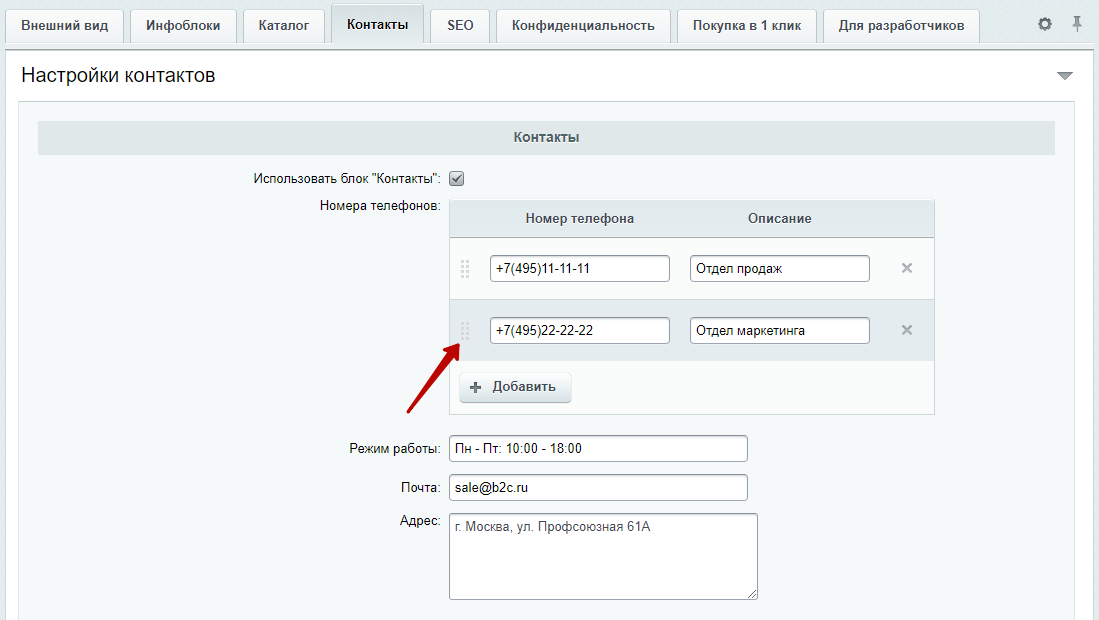Screen dimensions: 1099x620
Task: Click the Адрес textarea
Action: click(x=603, y=556)
